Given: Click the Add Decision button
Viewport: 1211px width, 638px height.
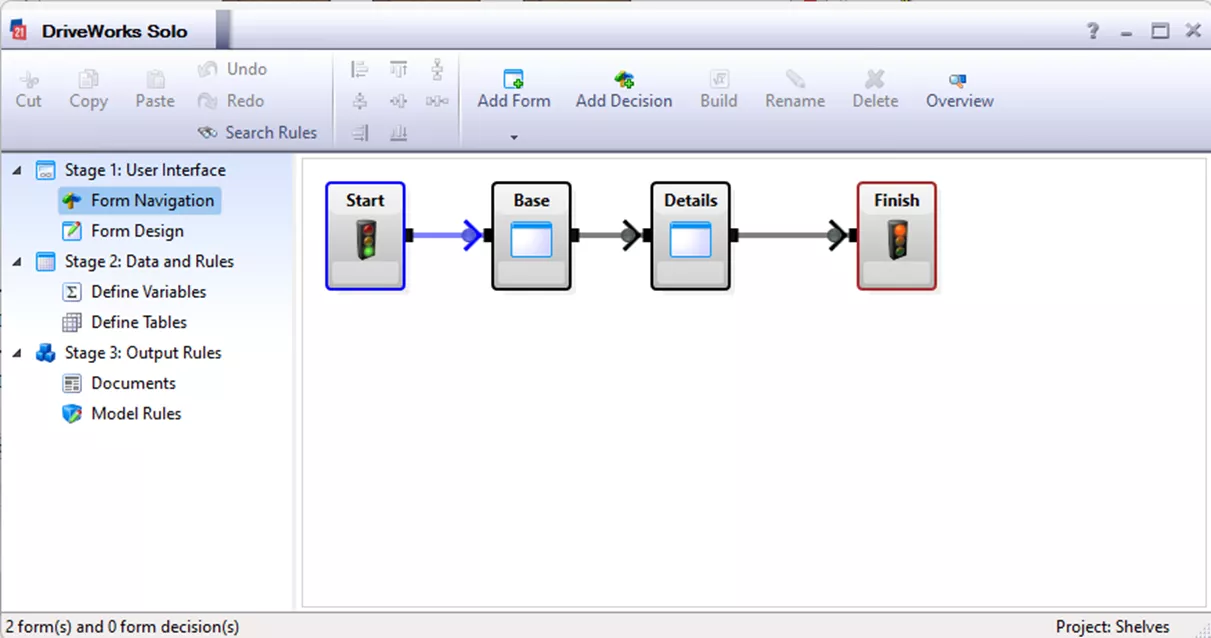Looking at the screenshot, I should (624, 89).
